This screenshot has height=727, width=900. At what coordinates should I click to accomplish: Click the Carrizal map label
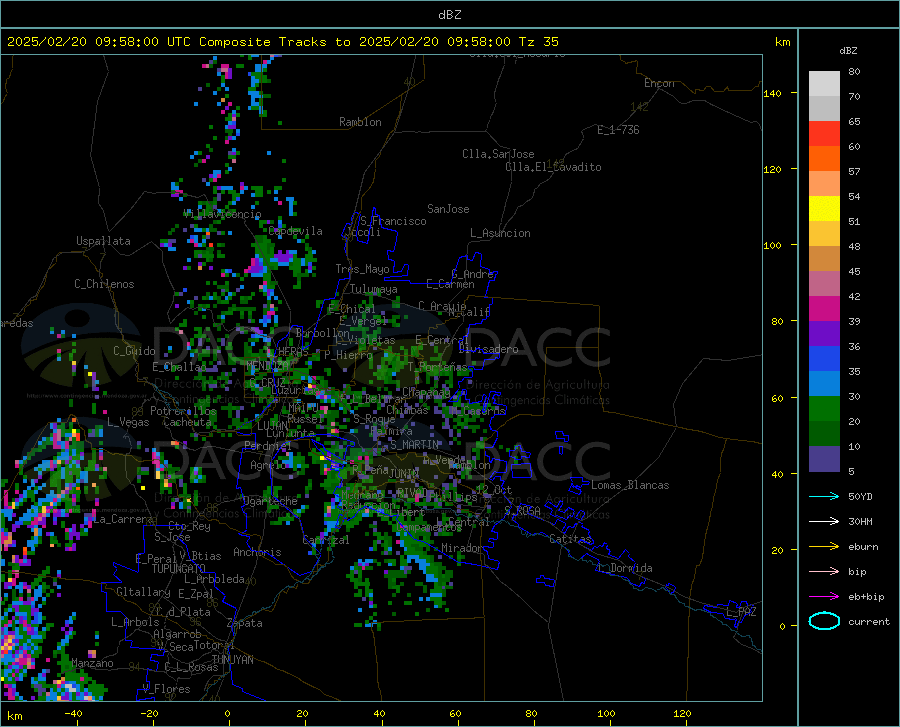point(326,540)
